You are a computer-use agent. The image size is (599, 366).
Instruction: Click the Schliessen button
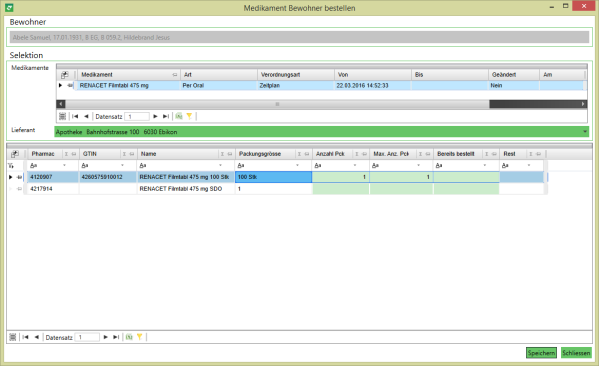click(x=576, y=353)
